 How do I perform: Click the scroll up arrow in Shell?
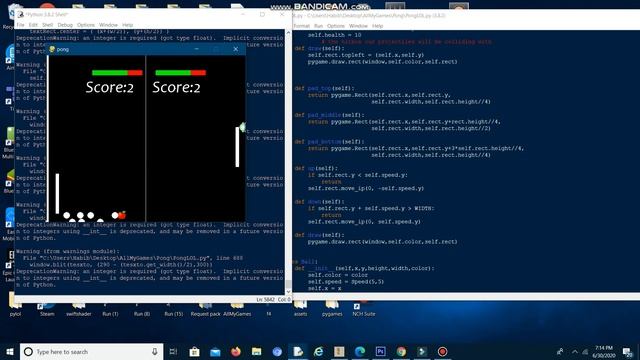point(289,33)
